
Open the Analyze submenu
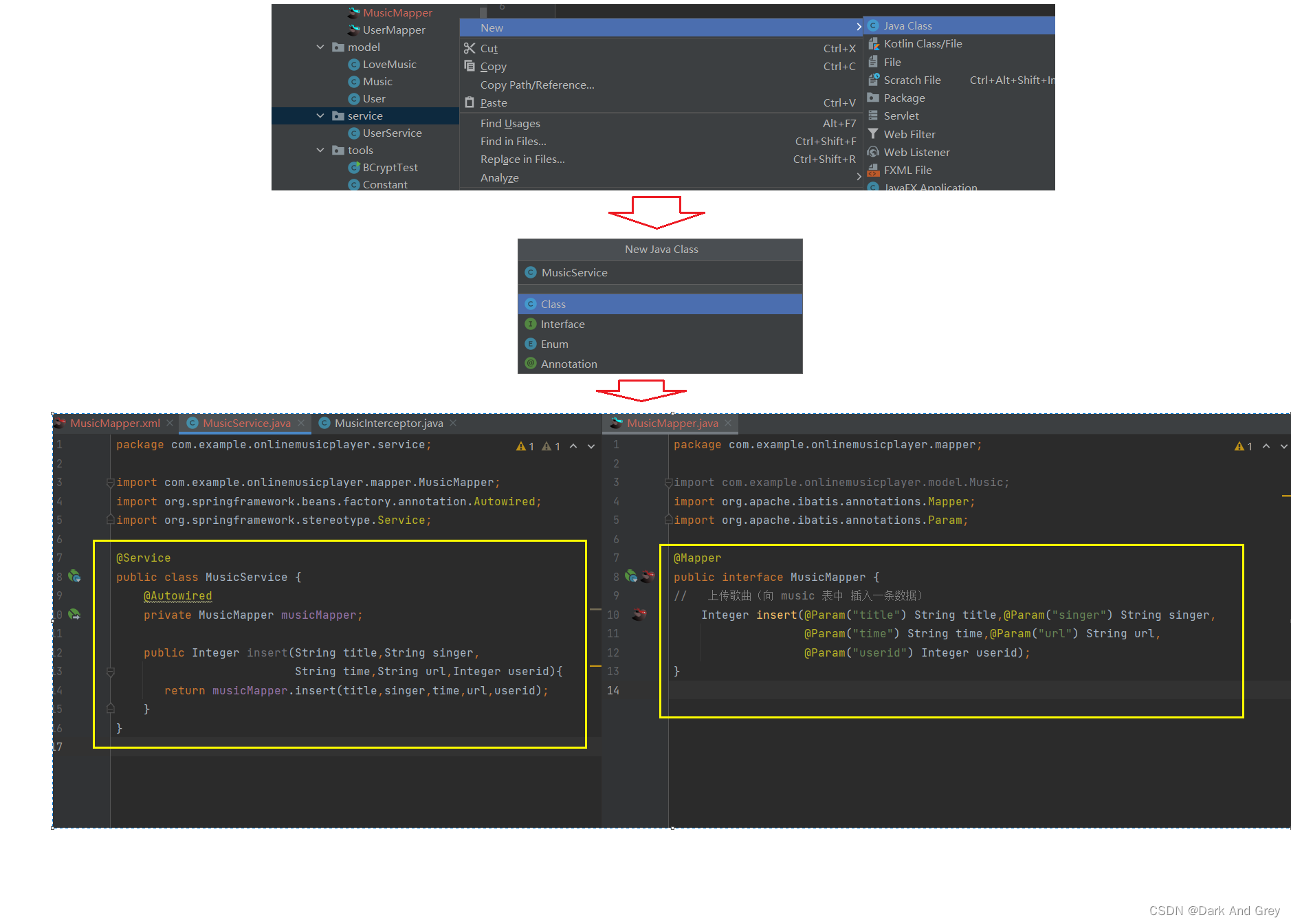click(661, 177)
